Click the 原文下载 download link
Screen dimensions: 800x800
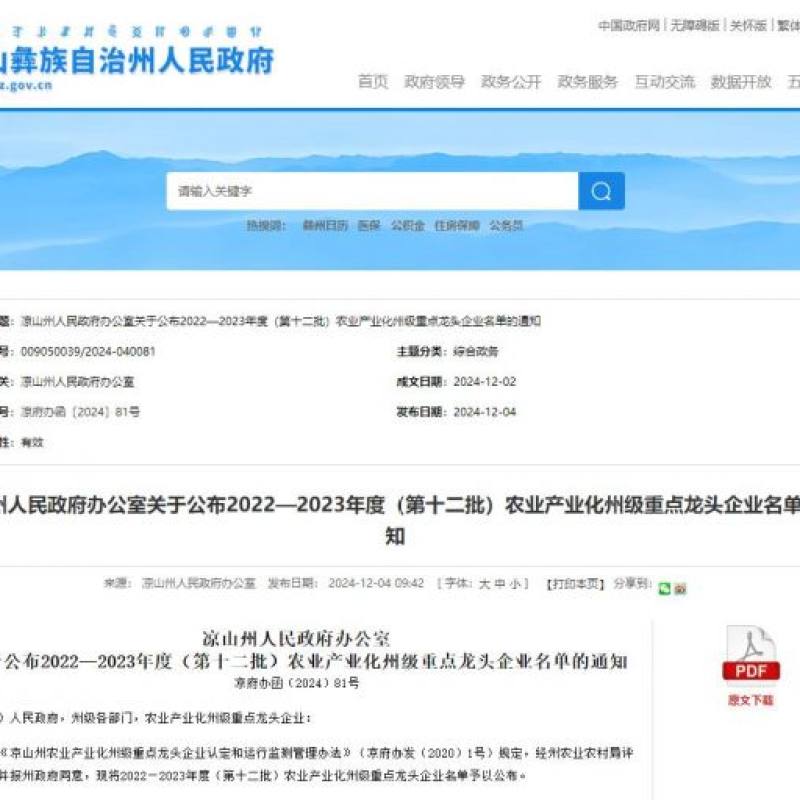(750, 700)
